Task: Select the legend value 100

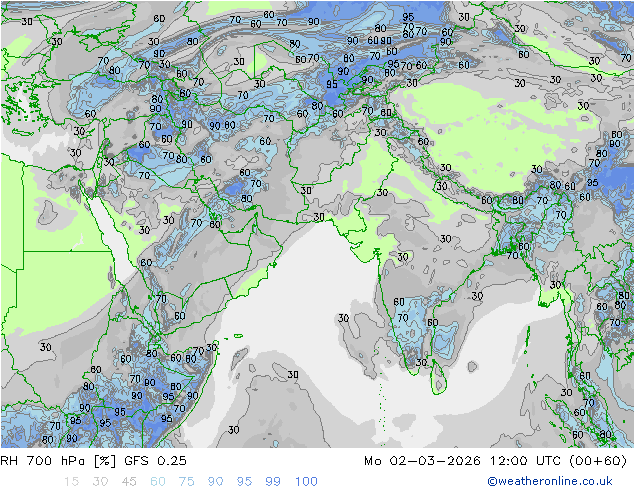Action: pos(306,481)
